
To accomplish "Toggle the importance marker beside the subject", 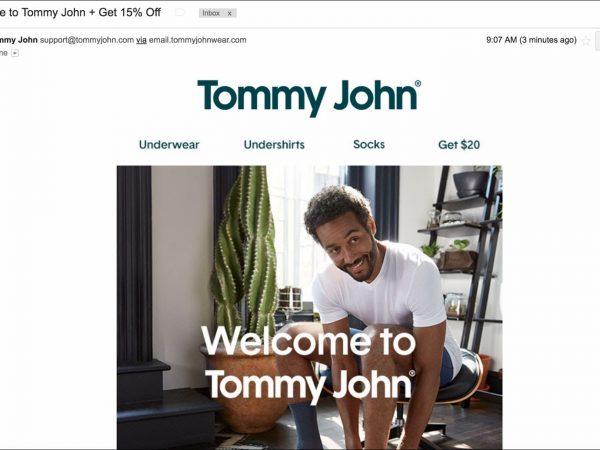I will 179,13.
